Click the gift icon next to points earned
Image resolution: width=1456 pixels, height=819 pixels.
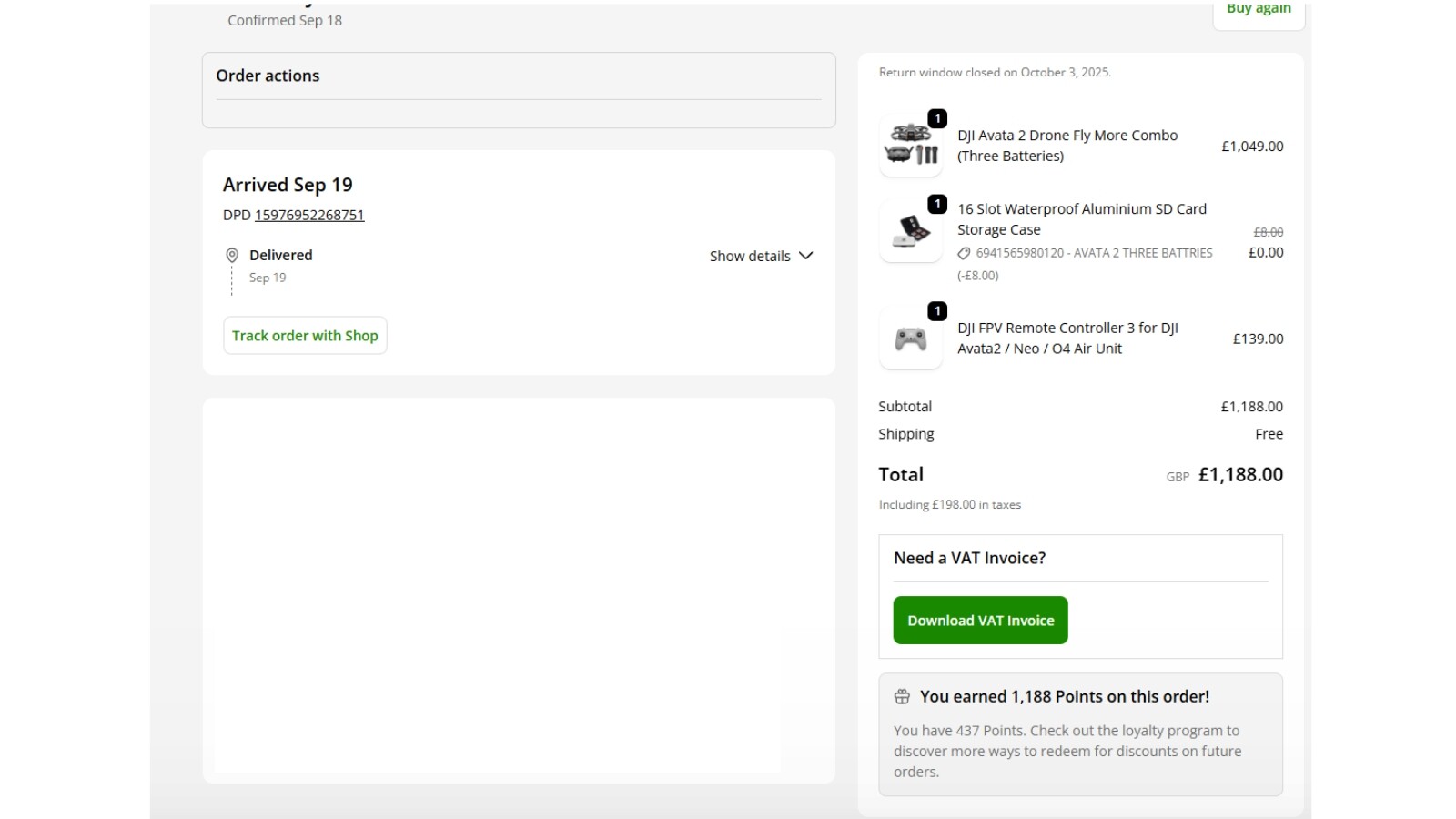pyautogui.click(x=902, y=697)
